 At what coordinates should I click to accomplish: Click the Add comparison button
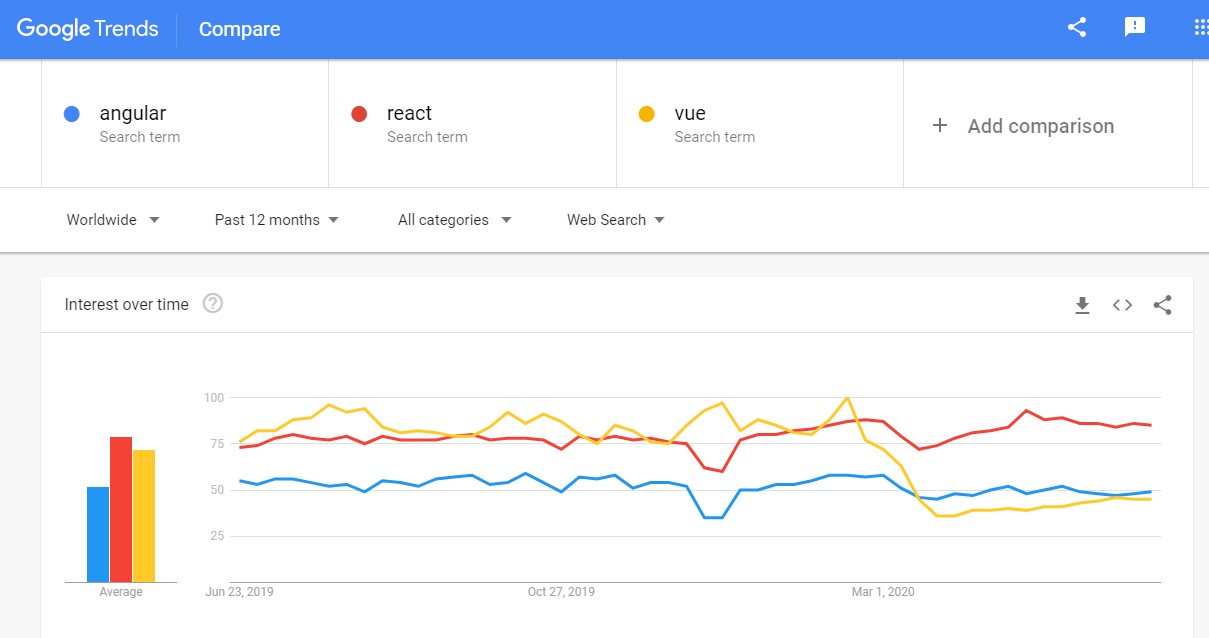pos(1040,126)
